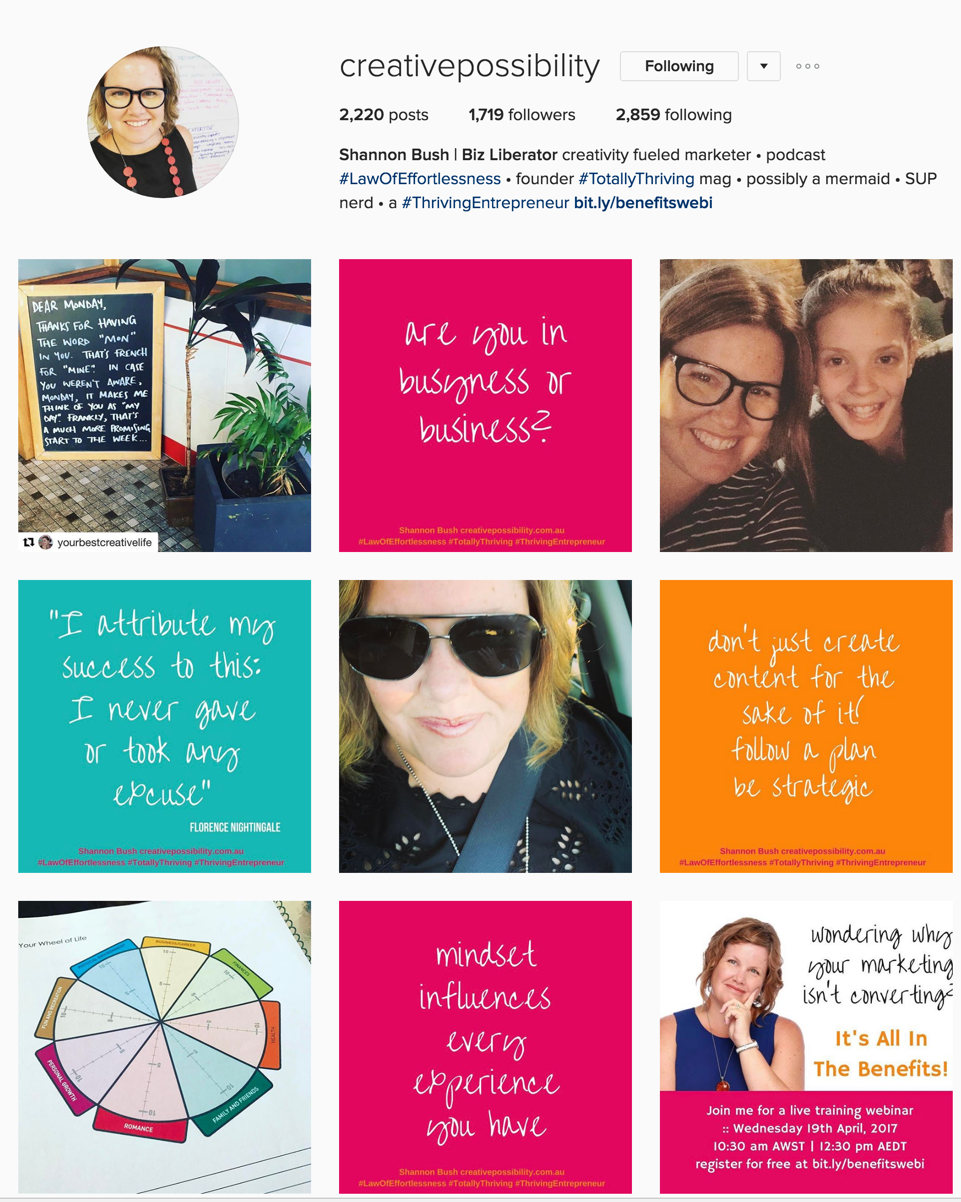The width and height of the screenshot is (961, 1202).
Task: View the 1,719 followers list
Action: [522, 115]
